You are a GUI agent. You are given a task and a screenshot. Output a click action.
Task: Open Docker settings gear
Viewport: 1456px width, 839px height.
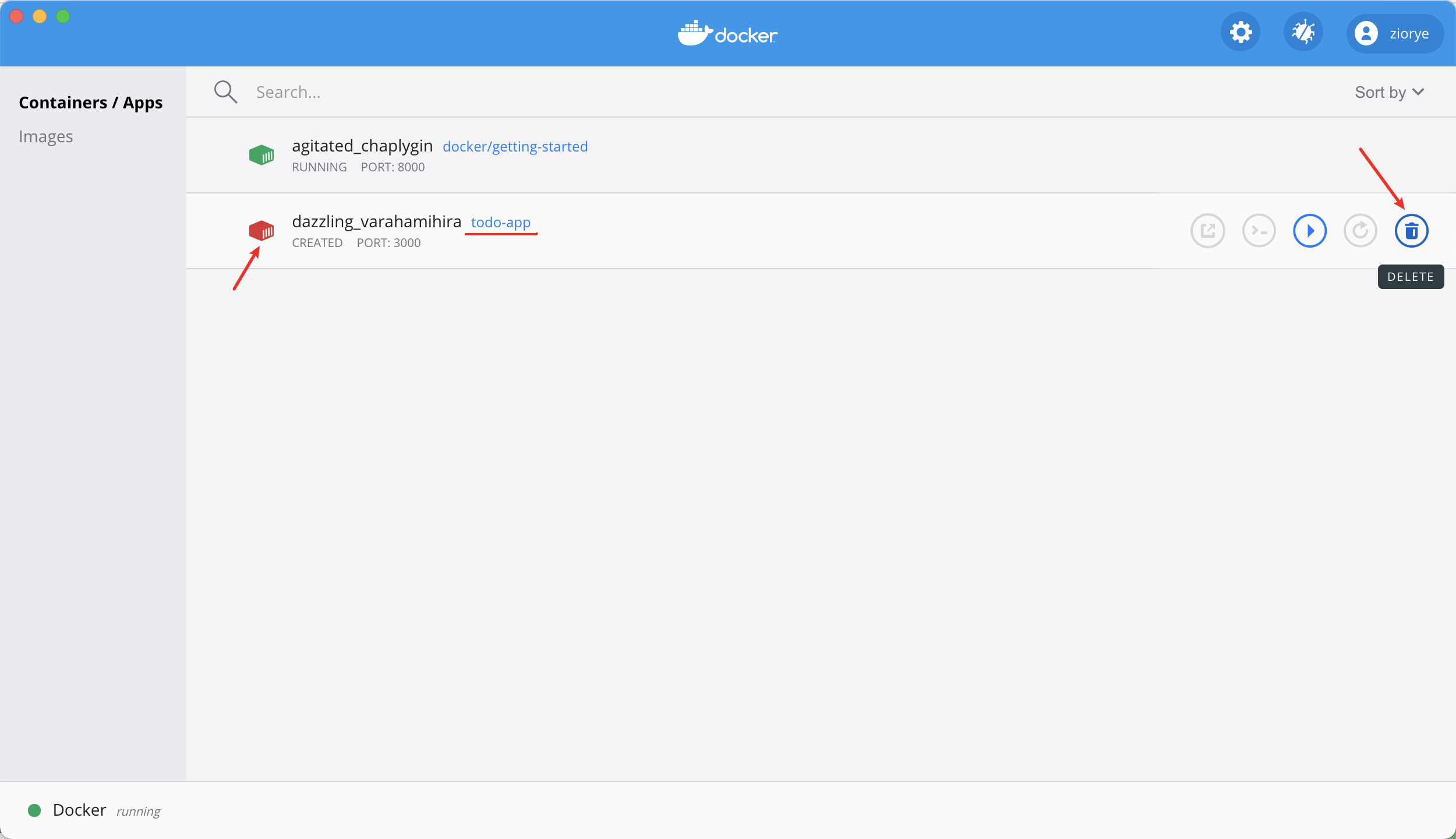coord(1241,32)
